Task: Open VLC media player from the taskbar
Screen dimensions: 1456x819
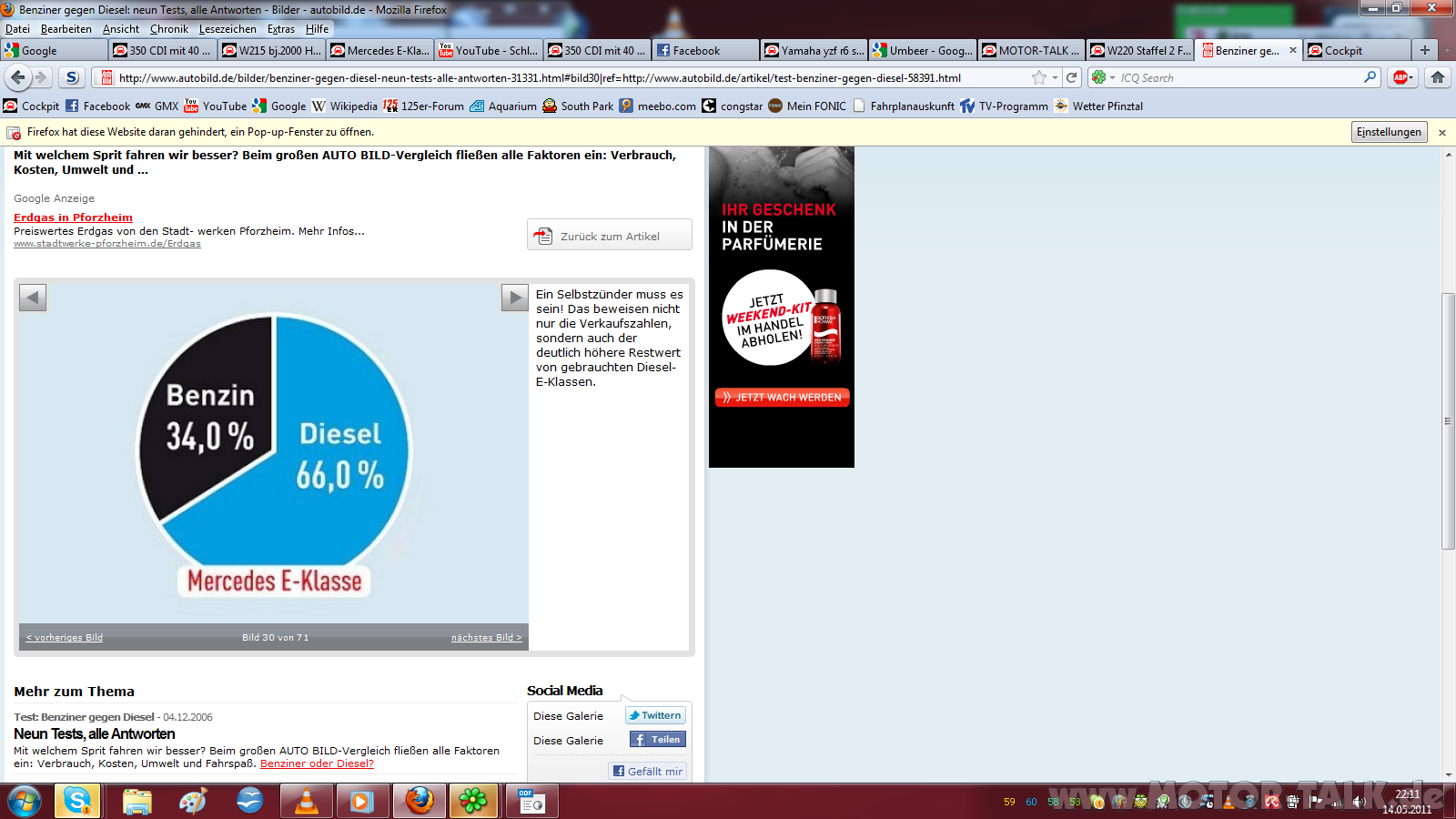Action: click(307, 801)
